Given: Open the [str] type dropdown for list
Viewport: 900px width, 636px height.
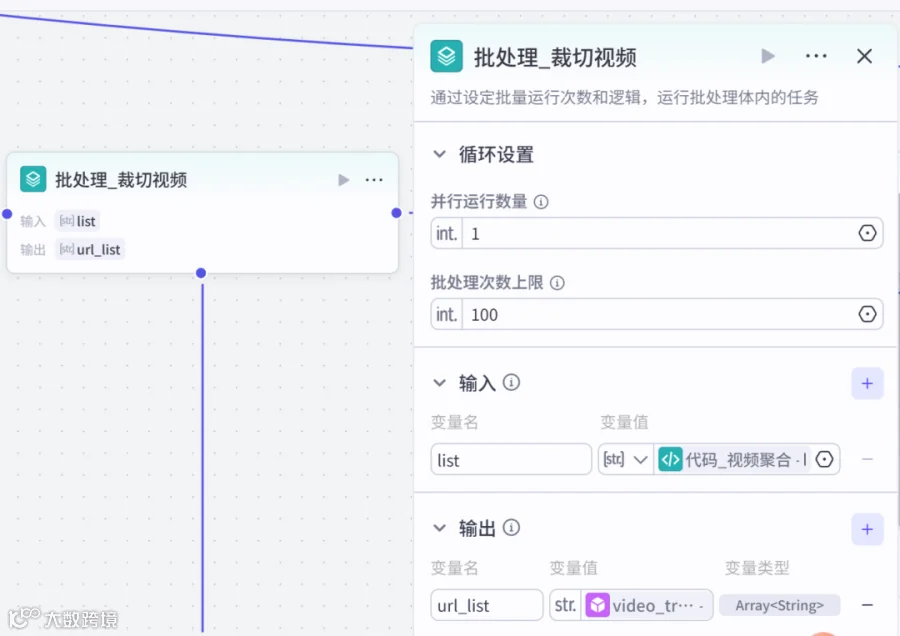Looking at the screenshot, I should click(625, 460).
